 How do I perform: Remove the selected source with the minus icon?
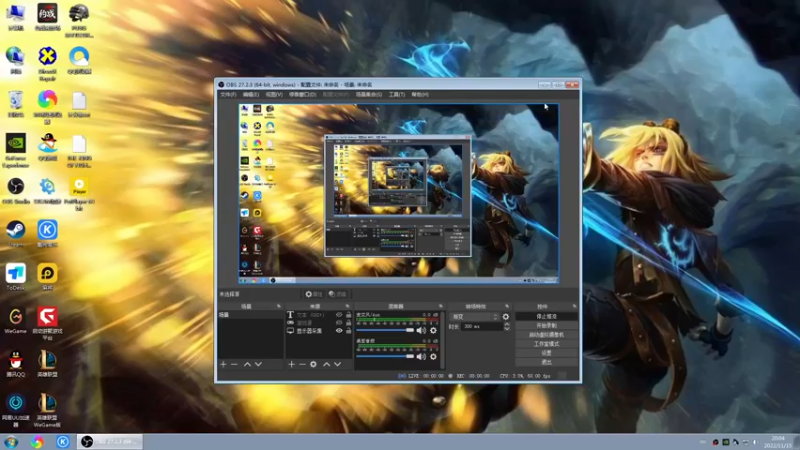302,364
